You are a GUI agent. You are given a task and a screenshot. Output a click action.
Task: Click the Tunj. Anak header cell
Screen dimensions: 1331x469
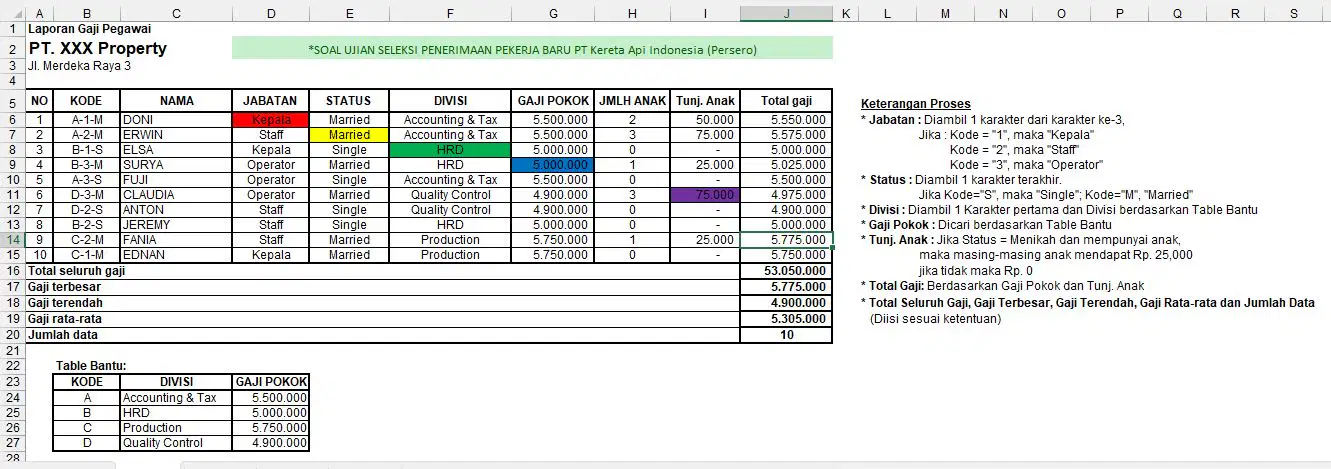[705, 101]
